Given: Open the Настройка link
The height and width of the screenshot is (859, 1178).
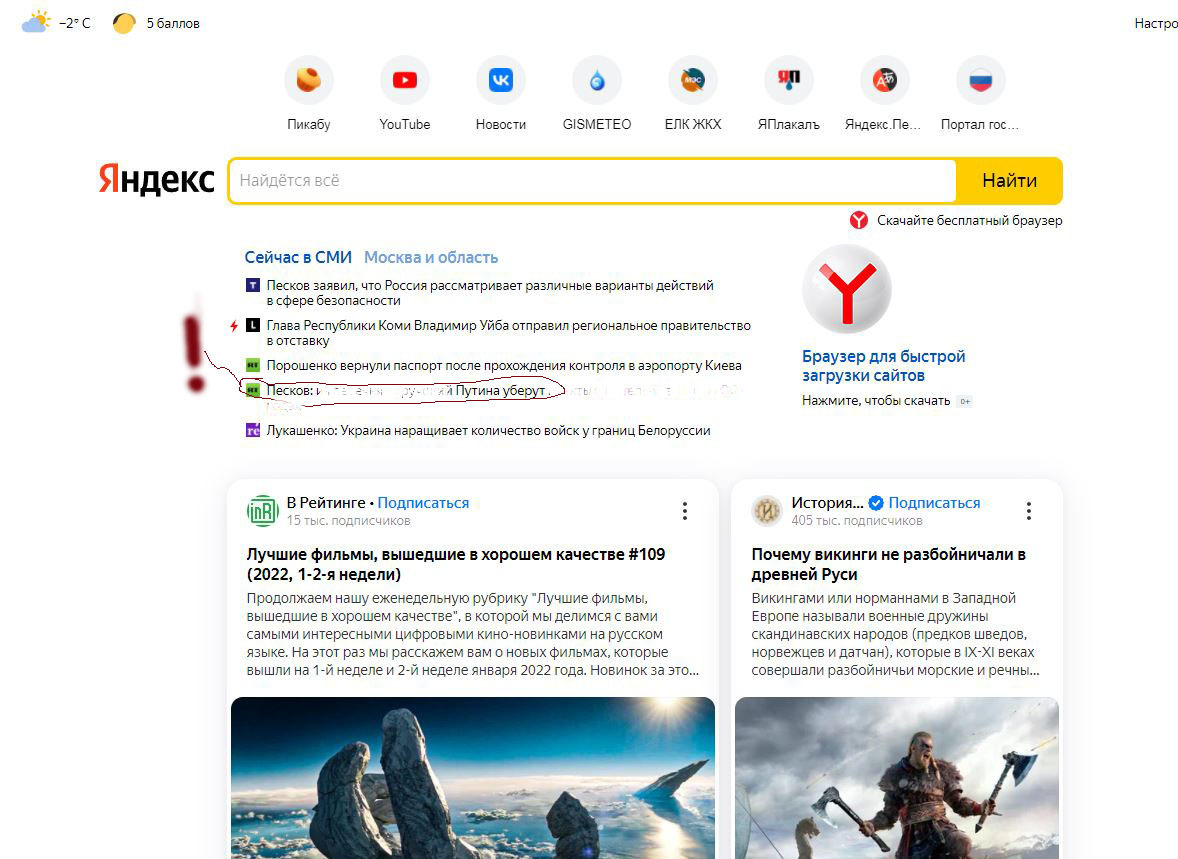Looking at the screenshot, I should [1155, 23].
